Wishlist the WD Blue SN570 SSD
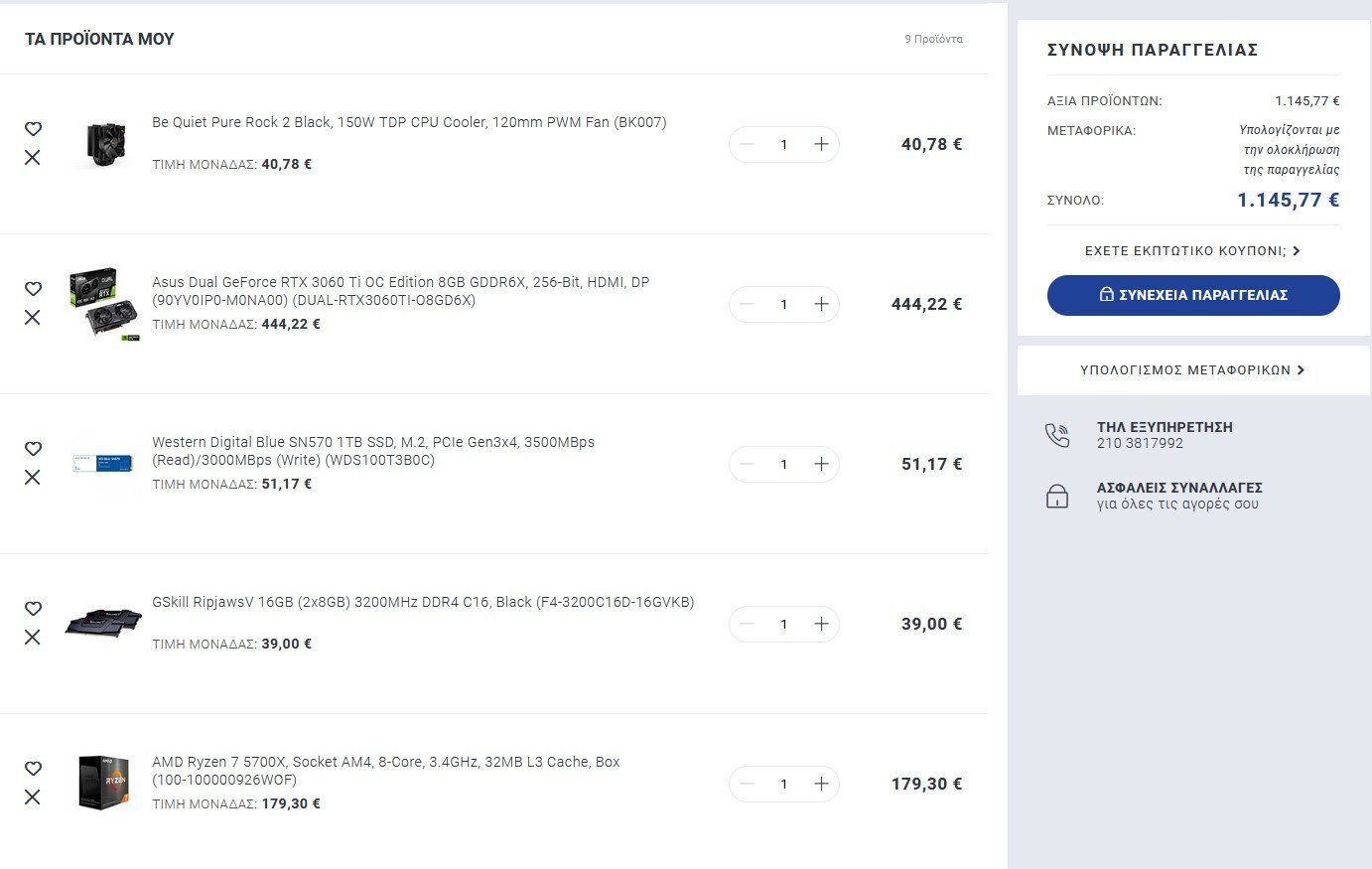This screenshot has height=869, width=1372. pyautogui.click(x=33, y=449)
